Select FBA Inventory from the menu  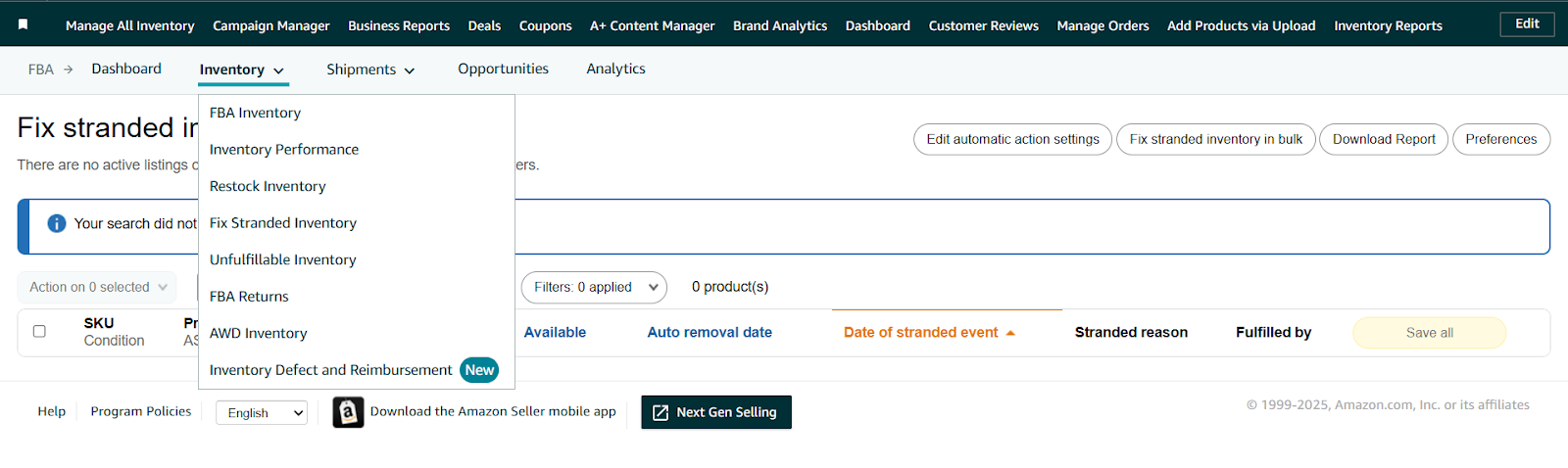pos(255,113)
